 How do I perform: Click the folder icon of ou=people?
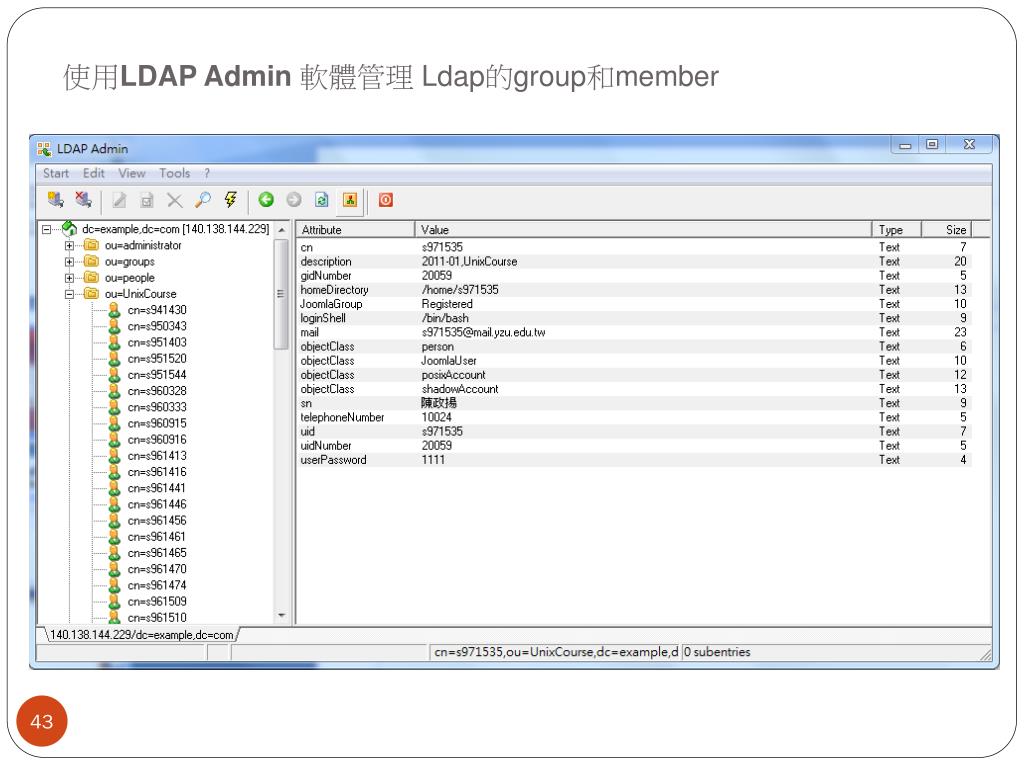(x=91, y=278)
